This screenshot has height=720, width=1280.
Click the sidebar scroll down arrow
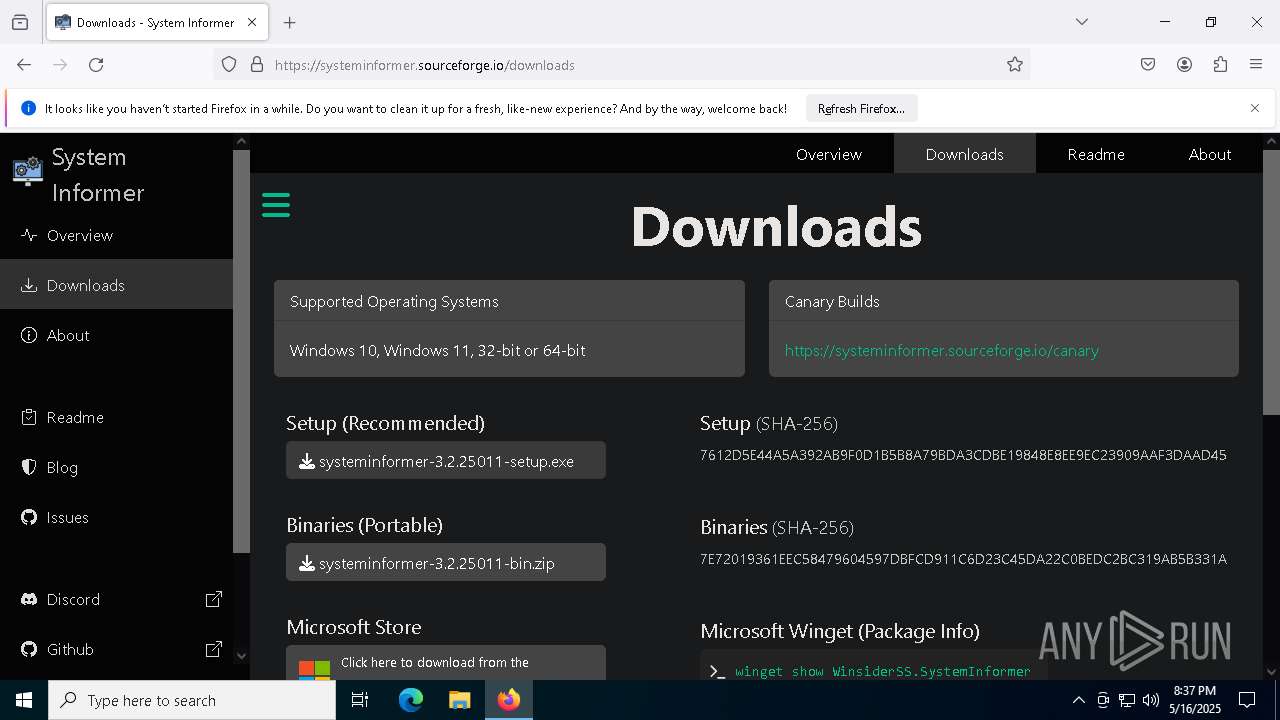coord(241,656)
